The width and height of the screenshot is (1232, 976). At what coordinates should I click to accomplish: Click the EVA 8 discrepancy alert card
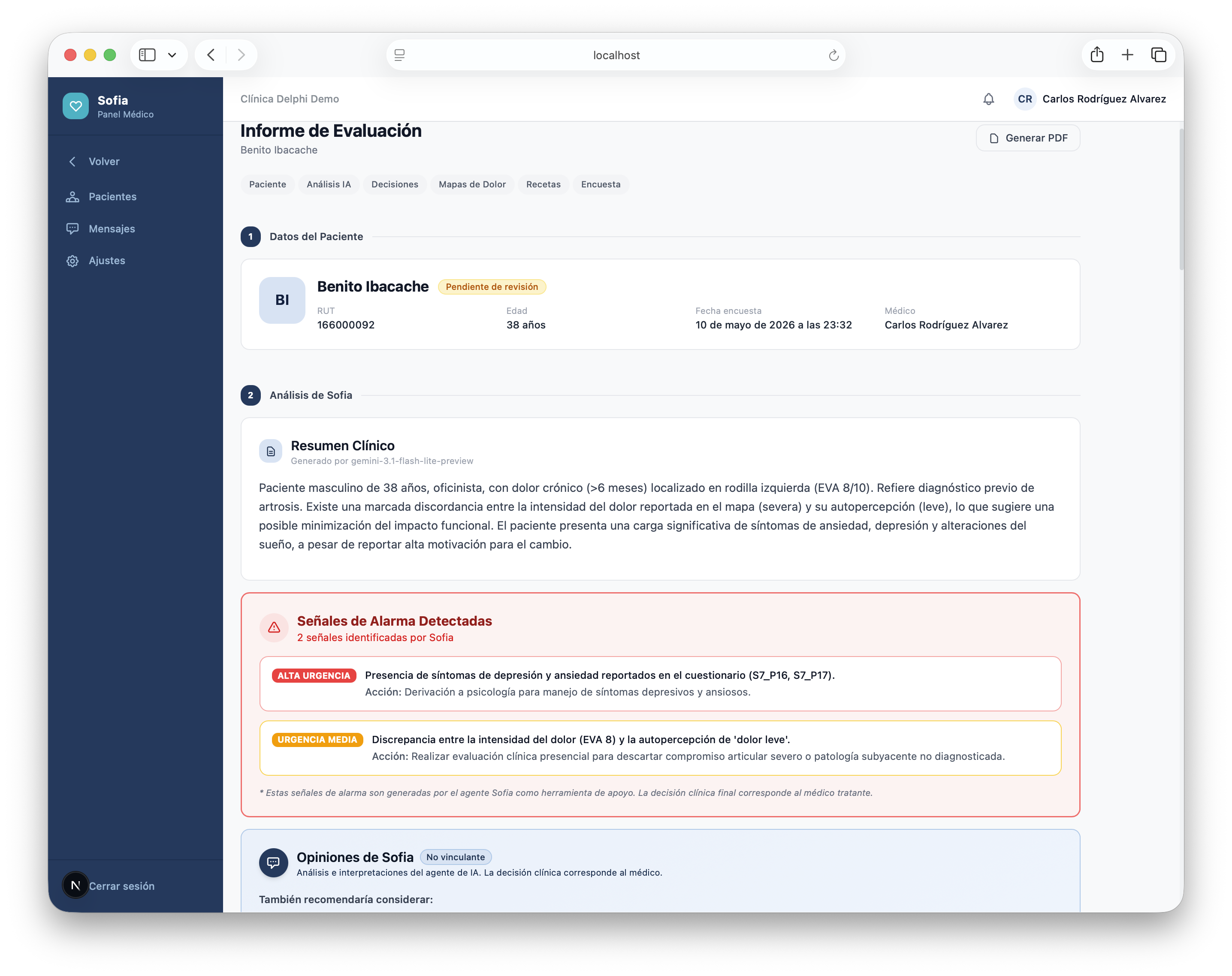[660, 748]
